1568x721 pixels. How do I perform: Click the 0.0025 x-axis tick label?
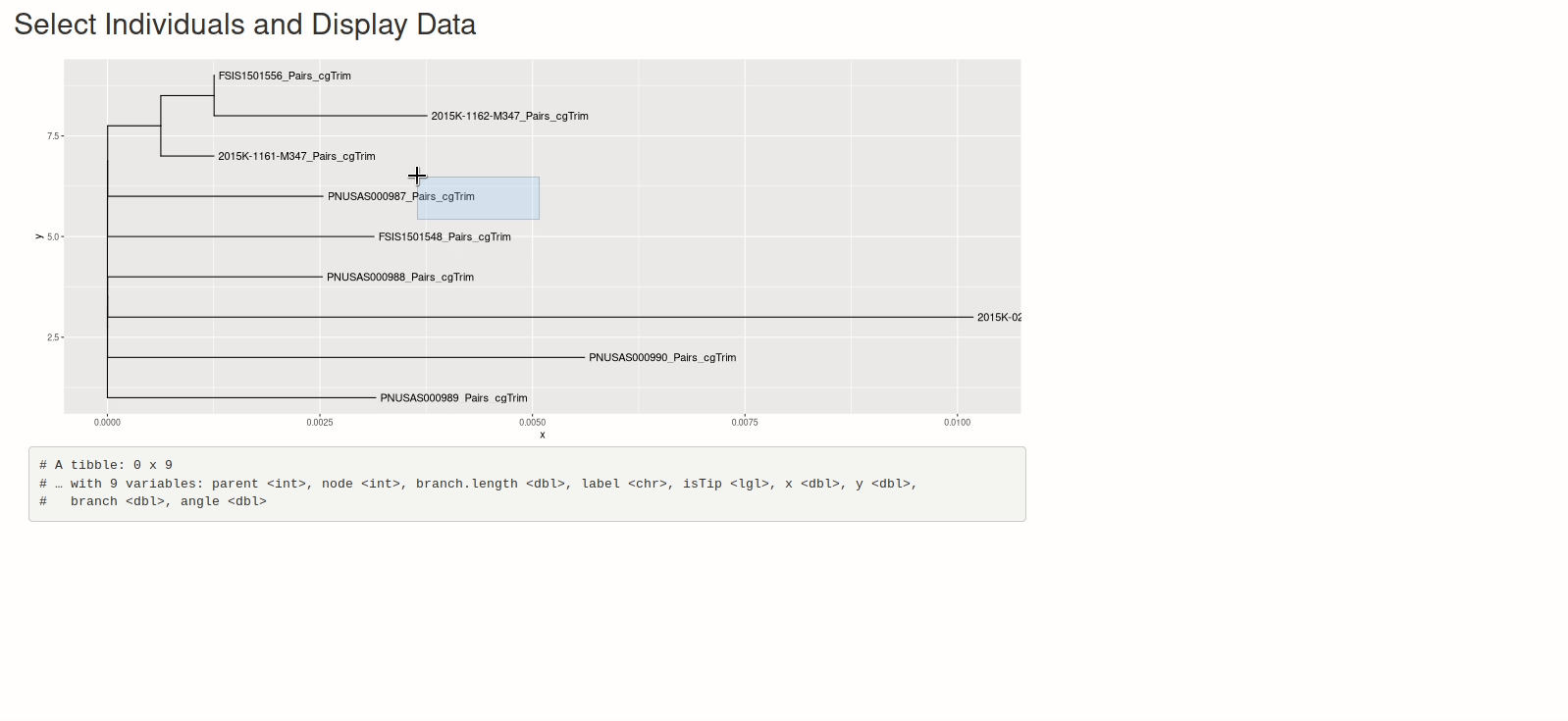320,423
